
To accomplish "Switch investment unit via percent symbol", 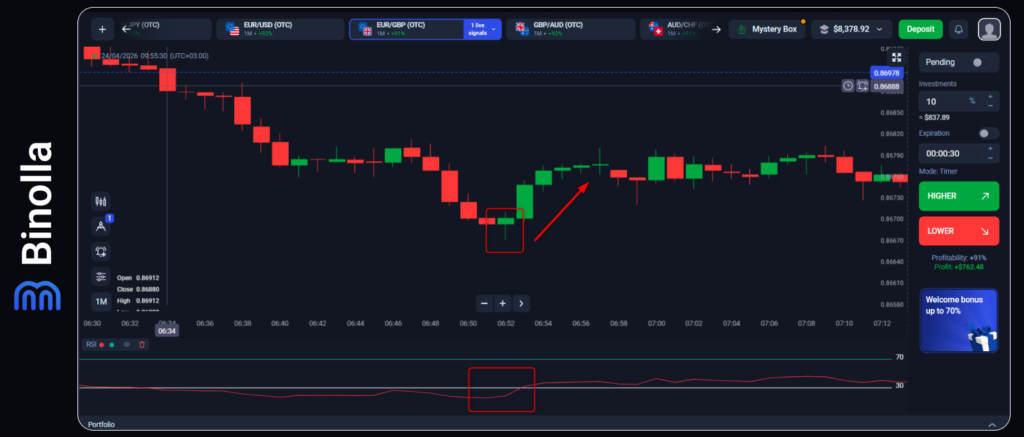I will pyautogui.click(x=972, y=101).
